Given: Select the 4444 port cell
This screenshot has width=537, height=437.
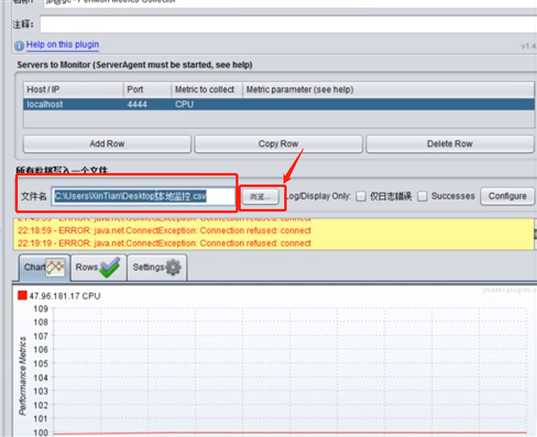Looking at the screenshot, I should tap(147, 104).
